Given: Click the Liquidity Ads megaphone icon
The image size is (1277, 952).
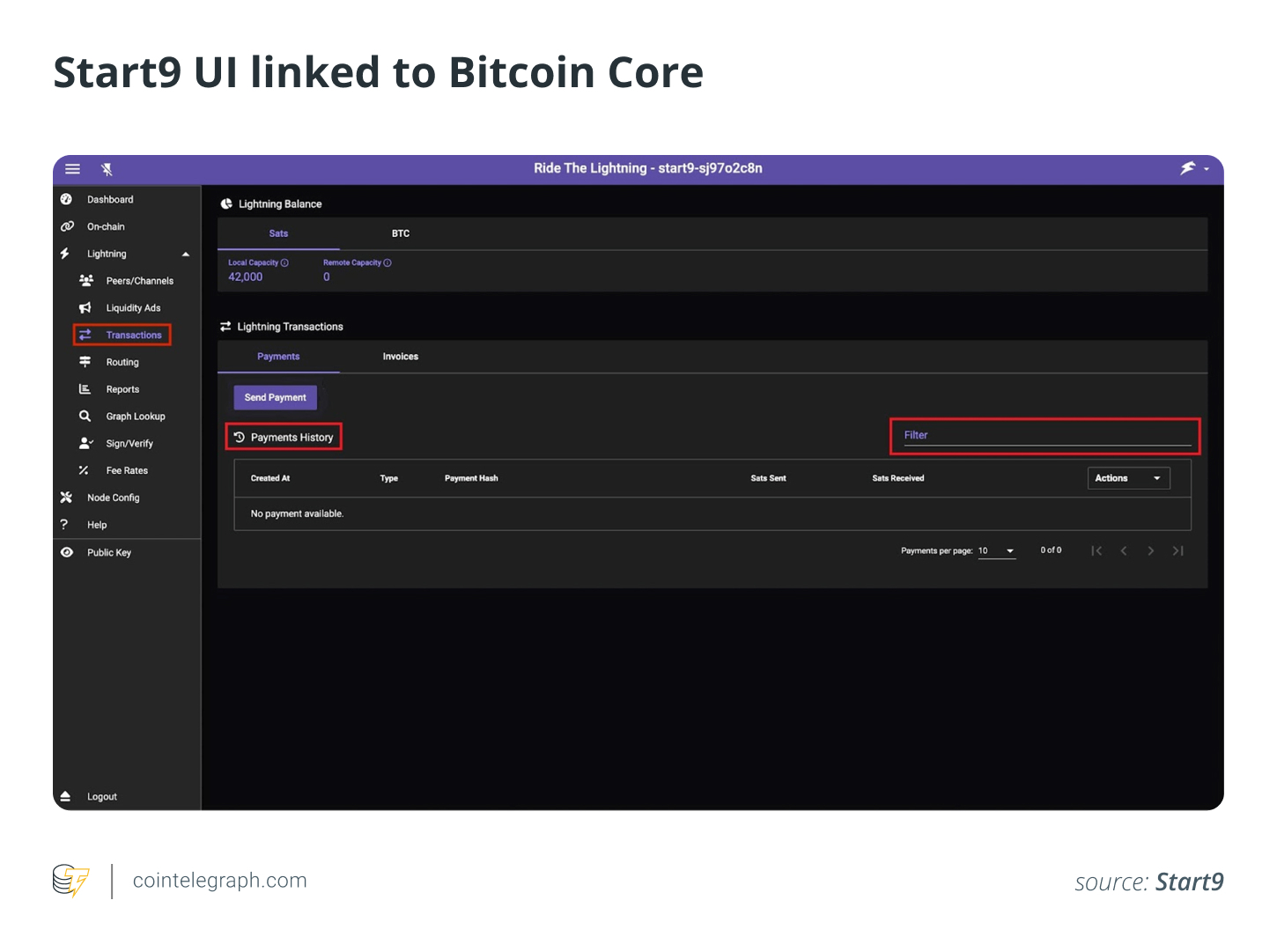Looking at the screenshot, I should 85,308.
